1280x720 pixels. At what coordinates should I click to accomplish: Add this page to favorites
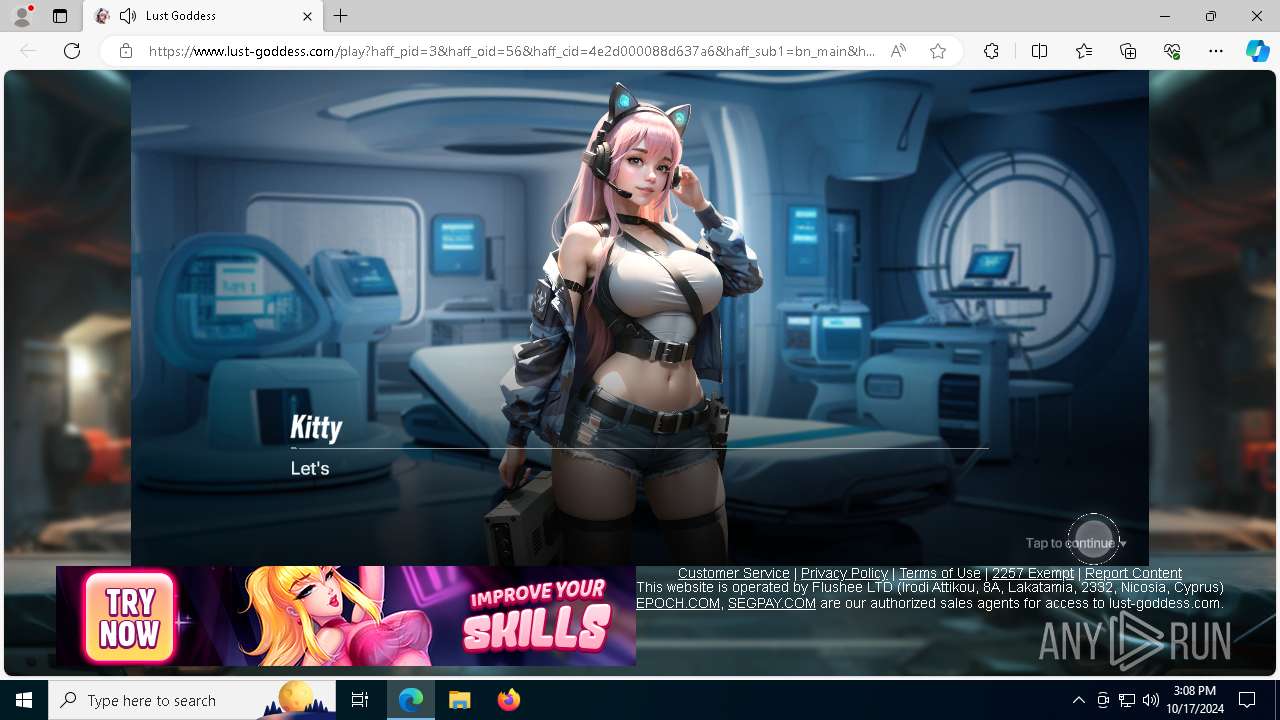938,51
